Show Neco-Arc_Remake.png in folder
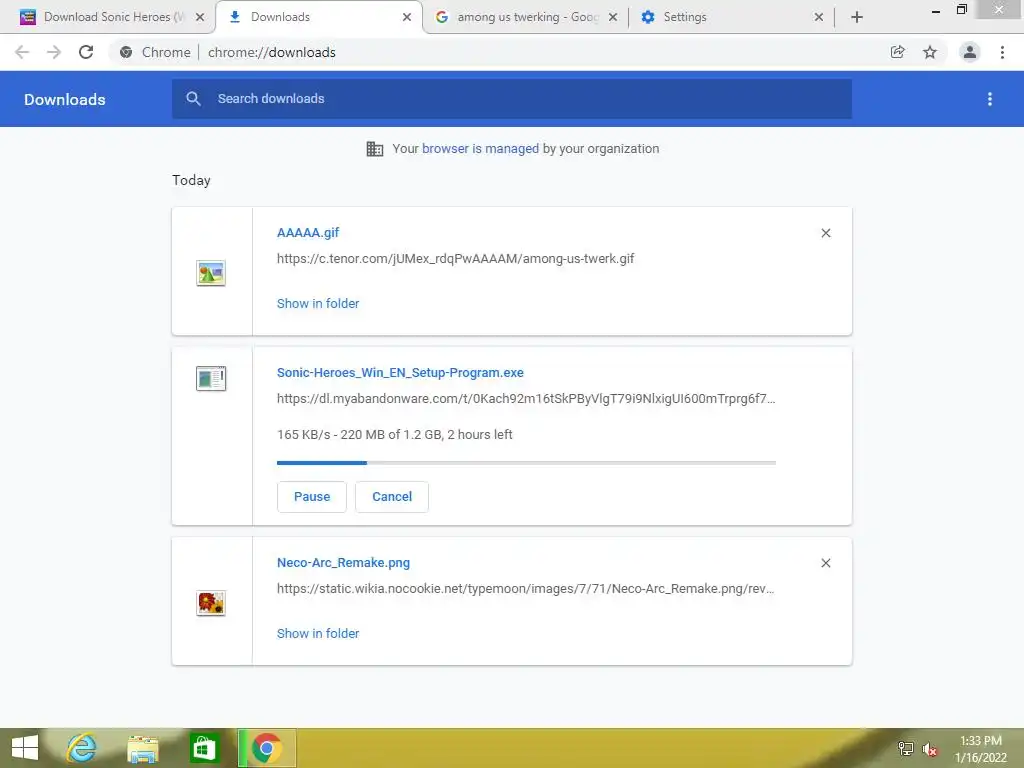 (318, 633)
